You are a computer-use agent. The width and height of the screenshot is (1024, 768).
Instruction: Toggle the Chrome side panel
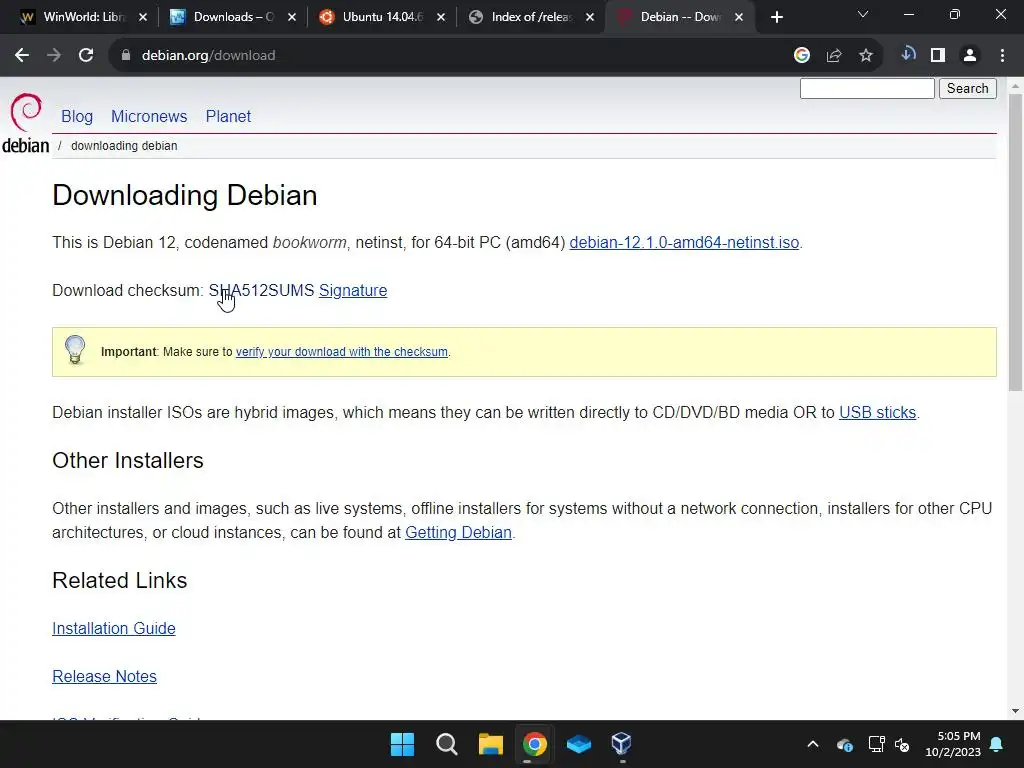coord(938,56)
